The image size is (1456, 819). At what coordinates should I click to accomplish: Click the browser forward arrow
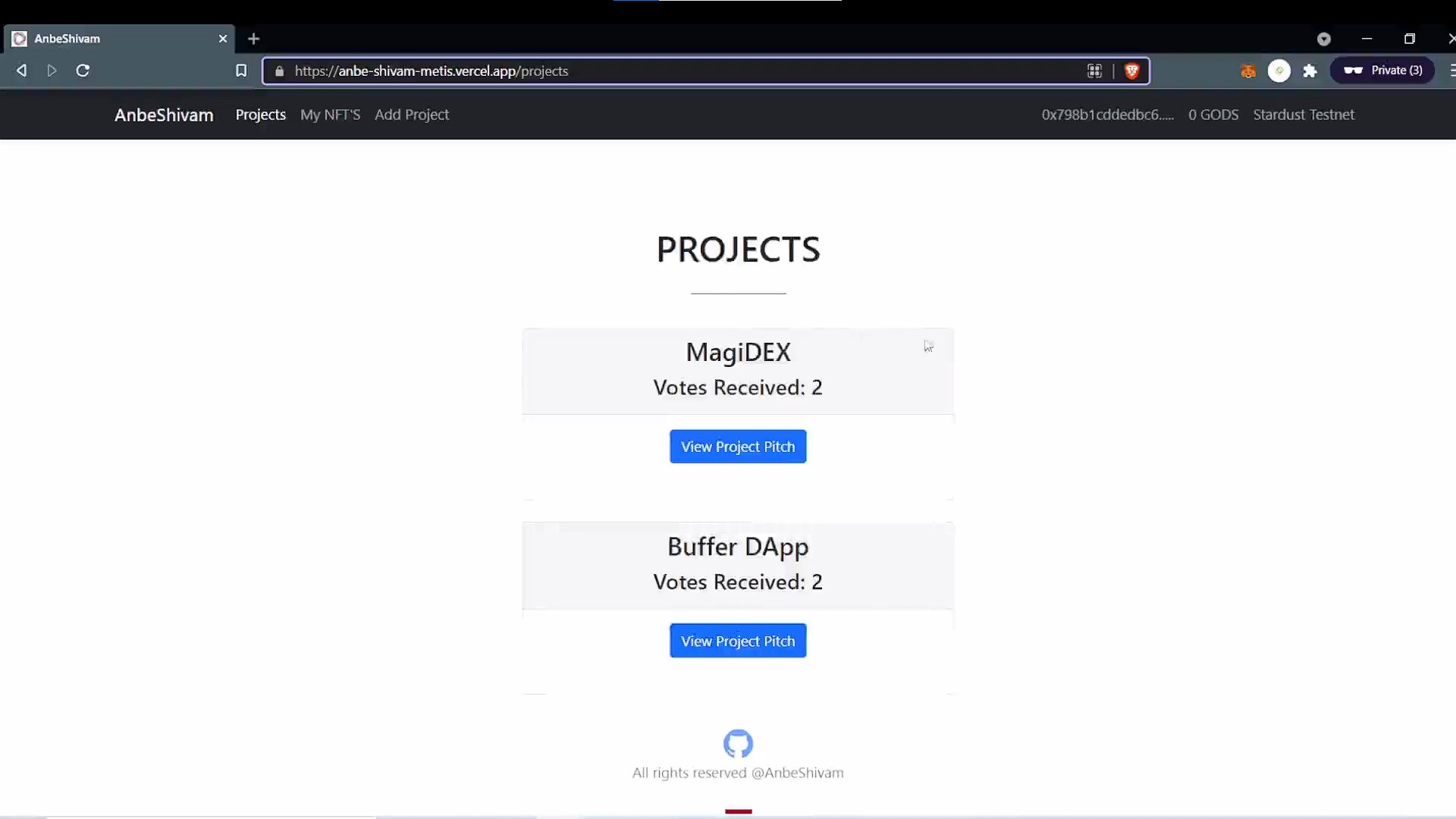(52, 71)
